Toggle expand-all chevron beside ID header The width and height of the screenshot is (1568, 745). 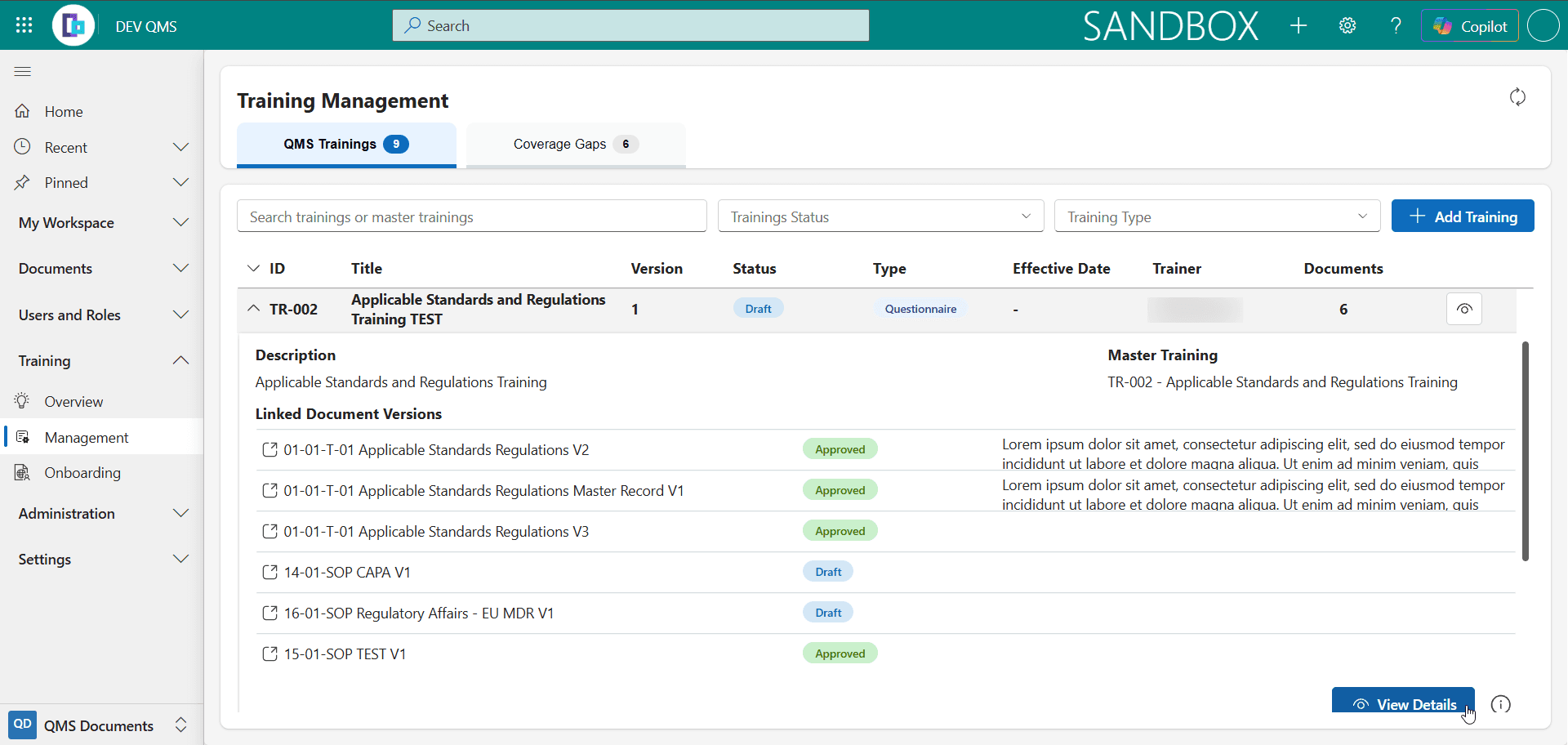coord(253,269)
